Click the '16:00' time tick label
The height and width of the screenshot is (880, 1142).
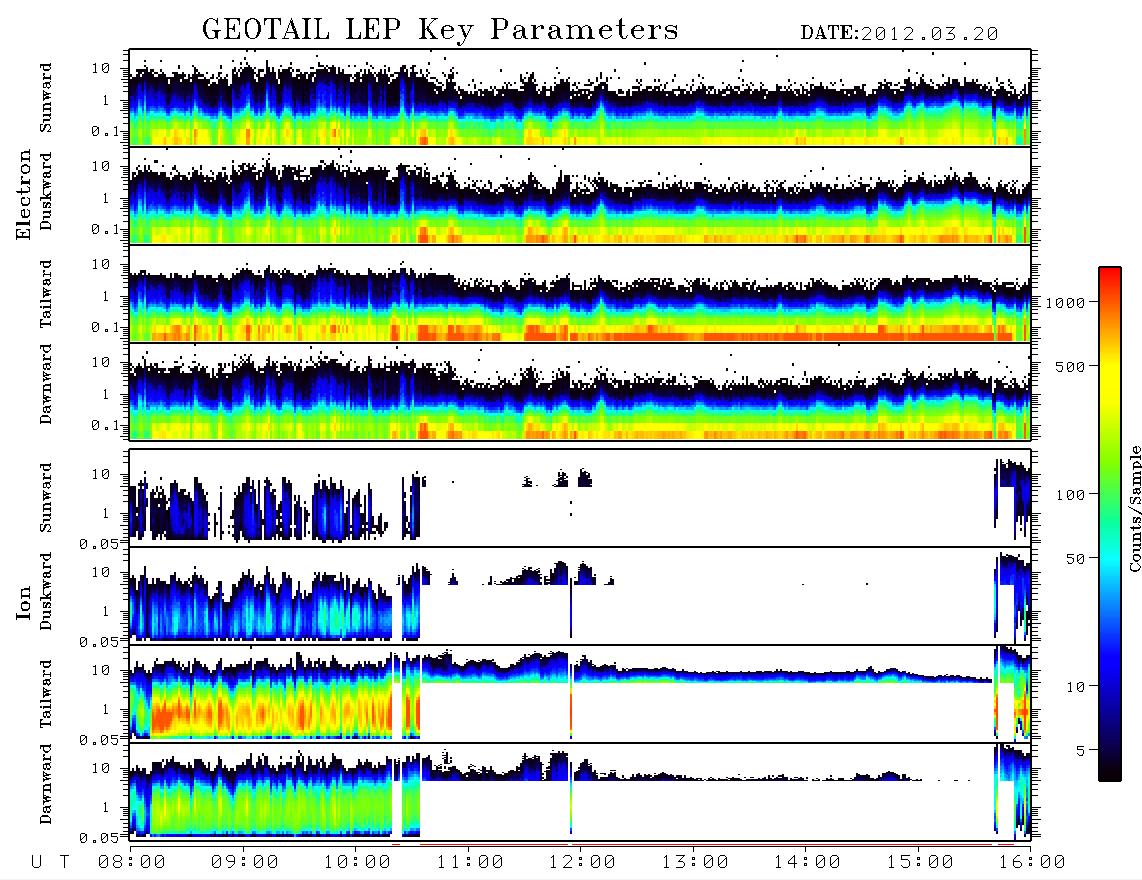point(1032,862)
